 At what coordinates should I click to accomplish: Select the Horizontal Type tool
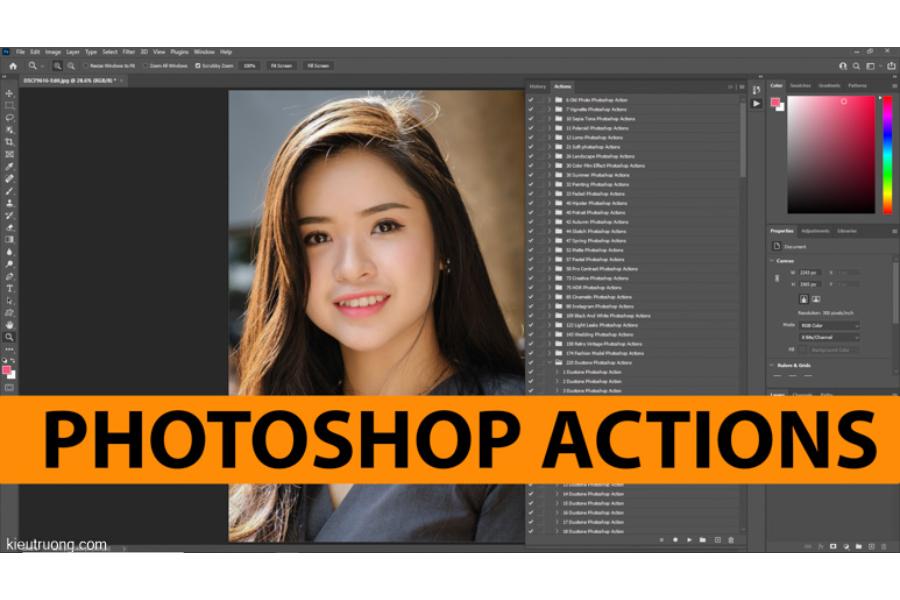coord(9,288)
